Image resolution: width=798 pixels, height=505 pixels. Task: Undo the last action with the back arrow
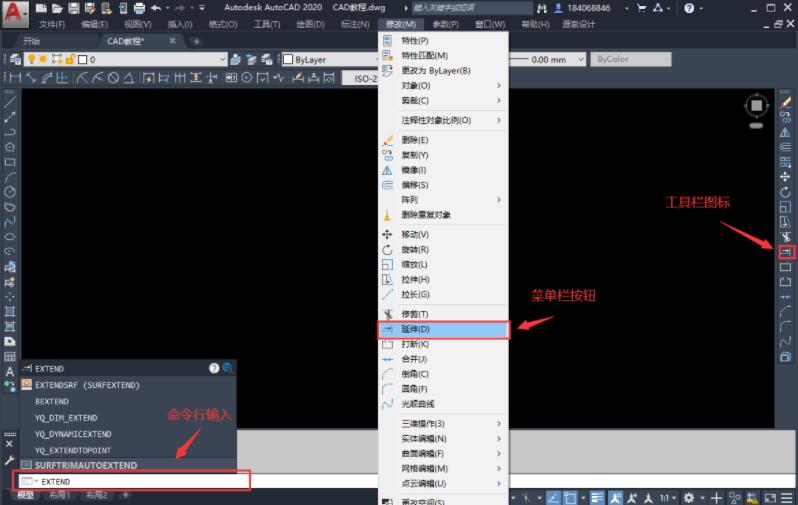tap(156, 8)
